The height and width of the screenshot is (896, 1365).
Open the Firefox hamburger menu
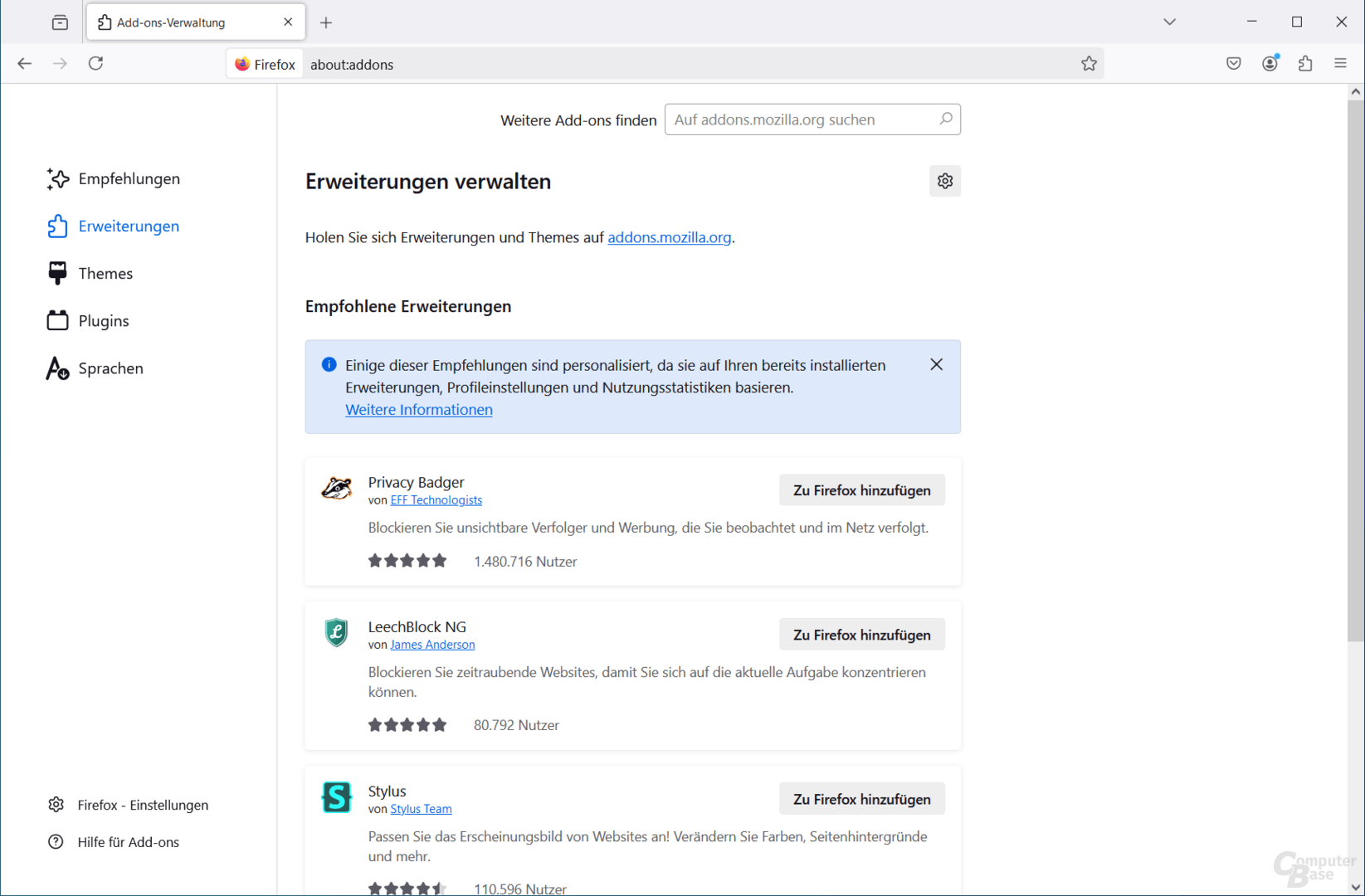(x=1341, y=64)
